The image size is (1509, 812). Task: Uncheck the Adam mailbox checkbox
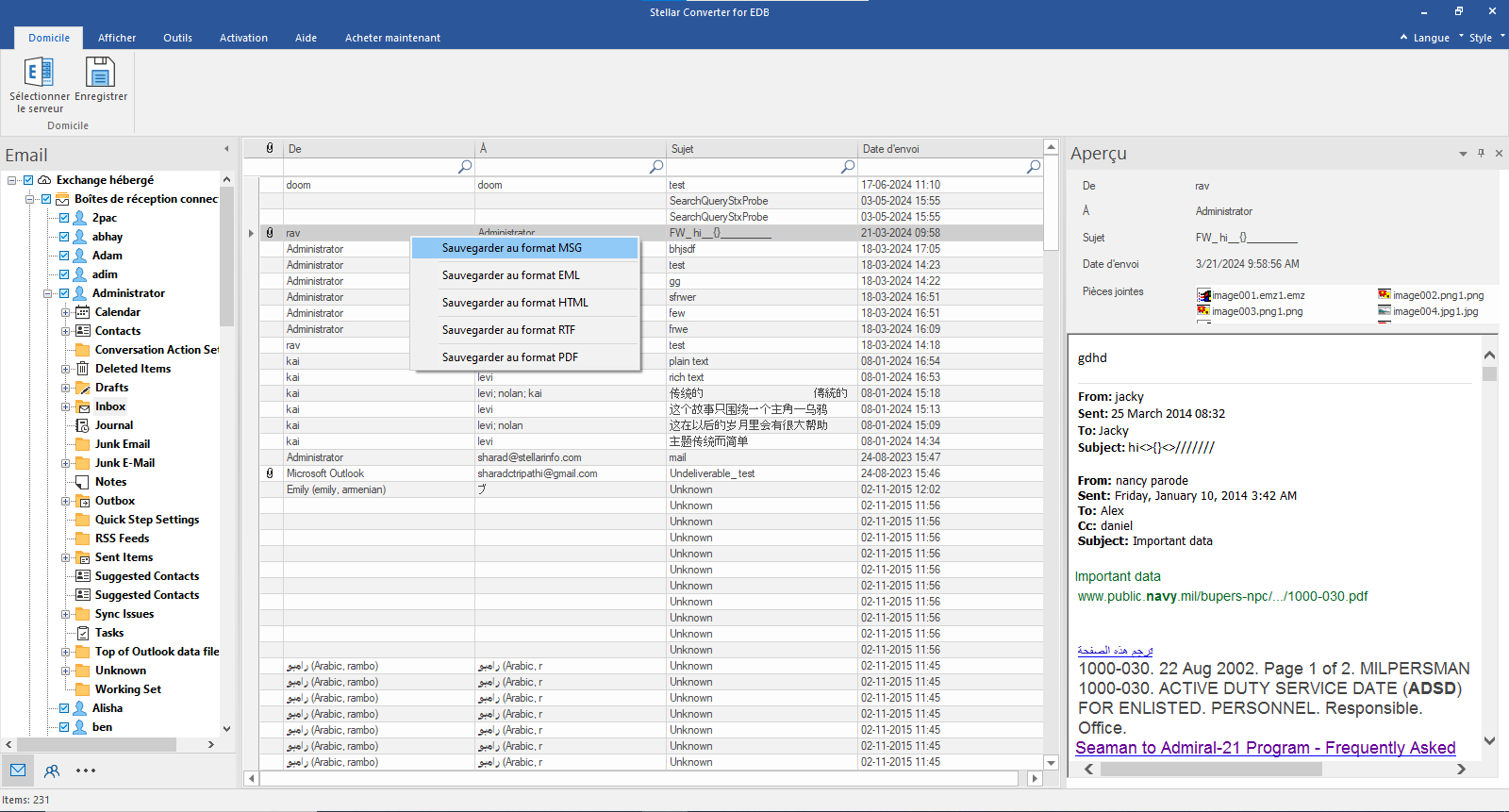coord(64,256)
